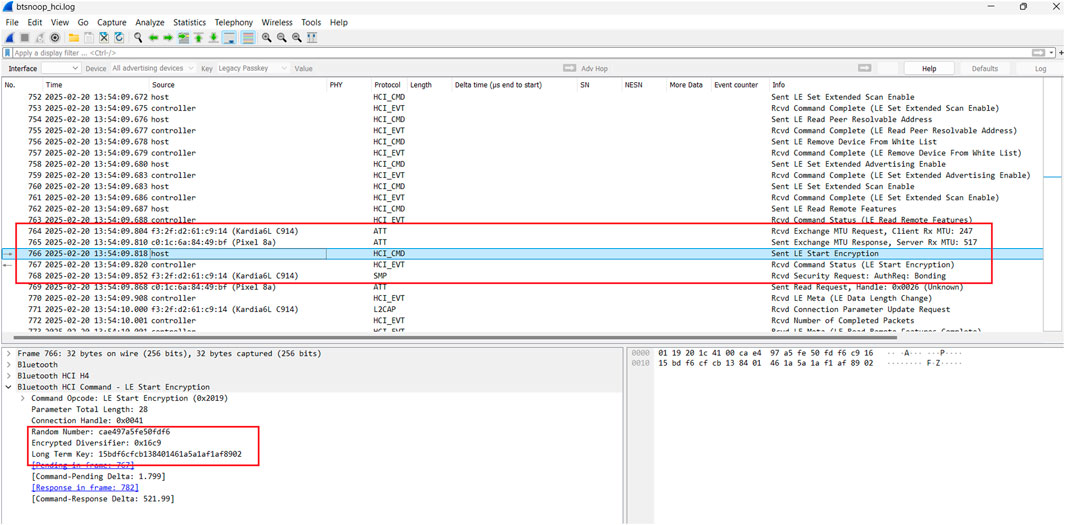Toggle the Colorize packet list button
Viewport: 1065px width, 525px height.
(247, 37)
